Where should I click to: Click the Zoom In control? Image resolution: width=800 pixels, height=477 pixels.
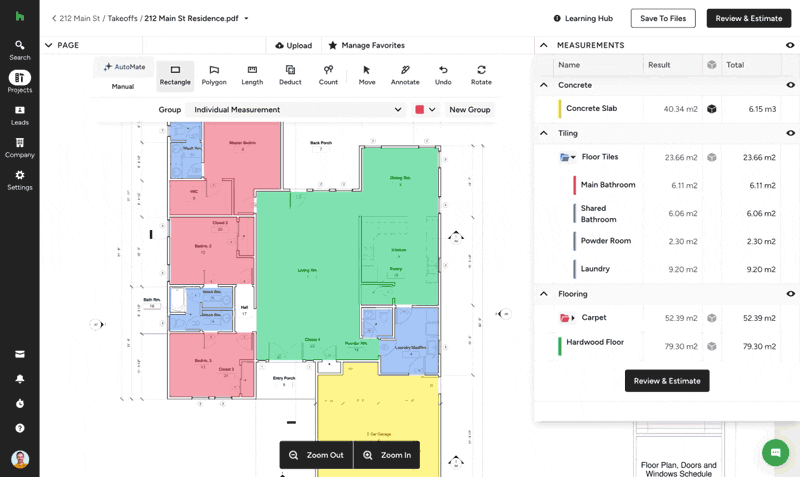point(387,455)
